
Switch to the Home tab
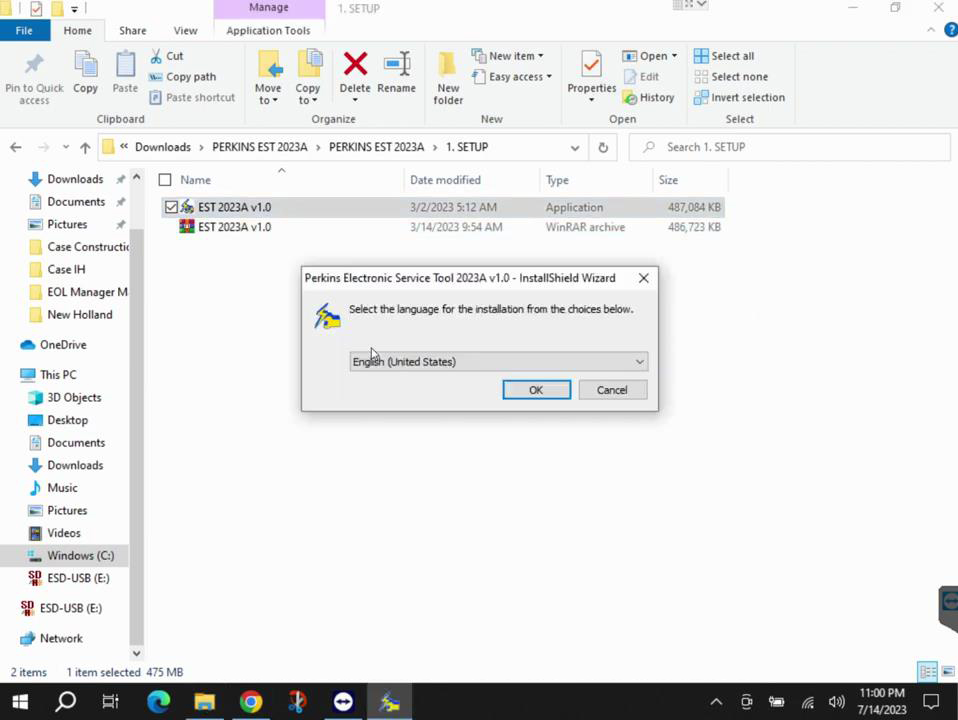tap(78, 31)
